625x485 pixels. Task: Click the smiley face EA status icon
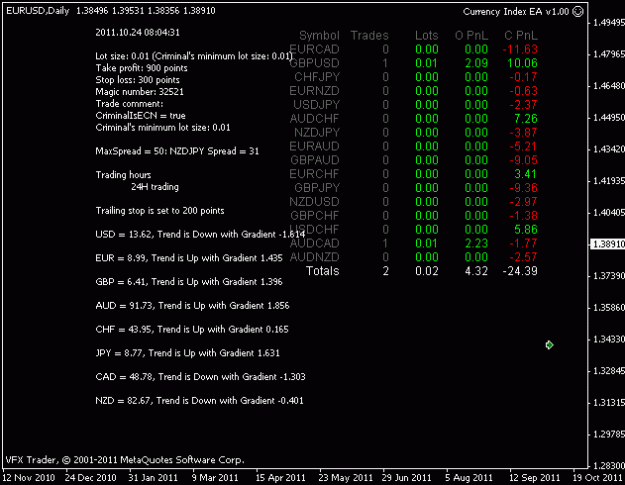tap(578, 12)
